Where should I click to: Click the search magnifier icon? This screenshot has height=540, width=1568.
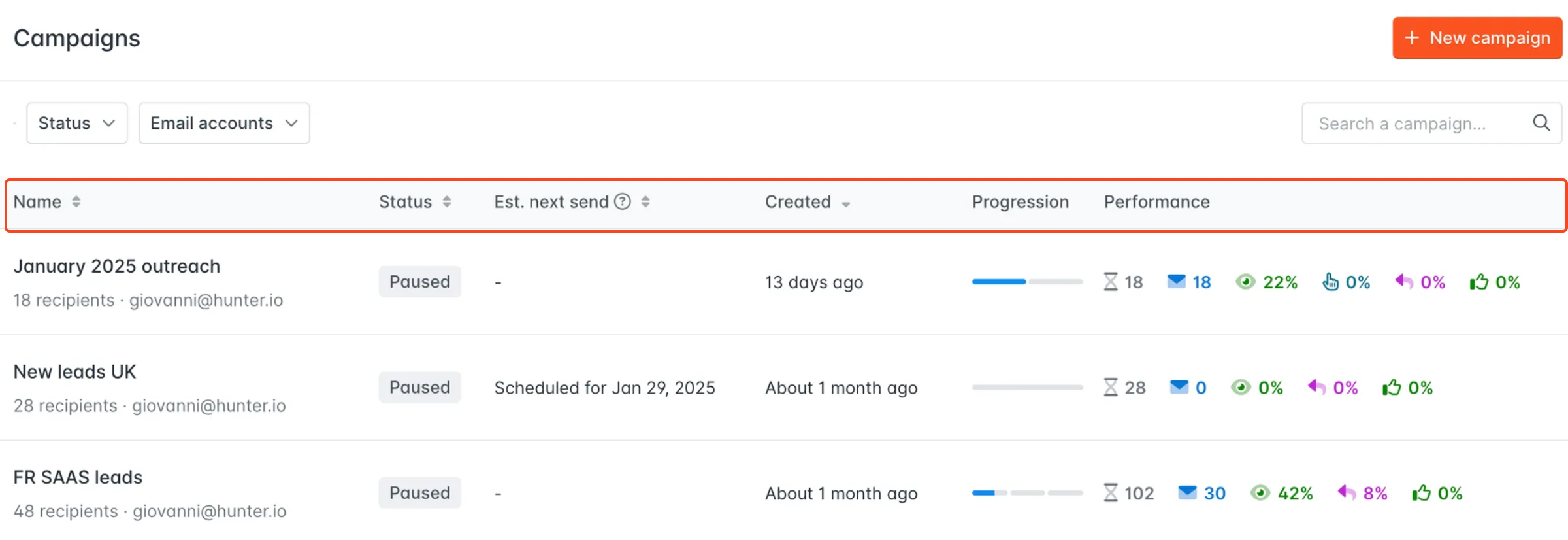coord(1541,123)
